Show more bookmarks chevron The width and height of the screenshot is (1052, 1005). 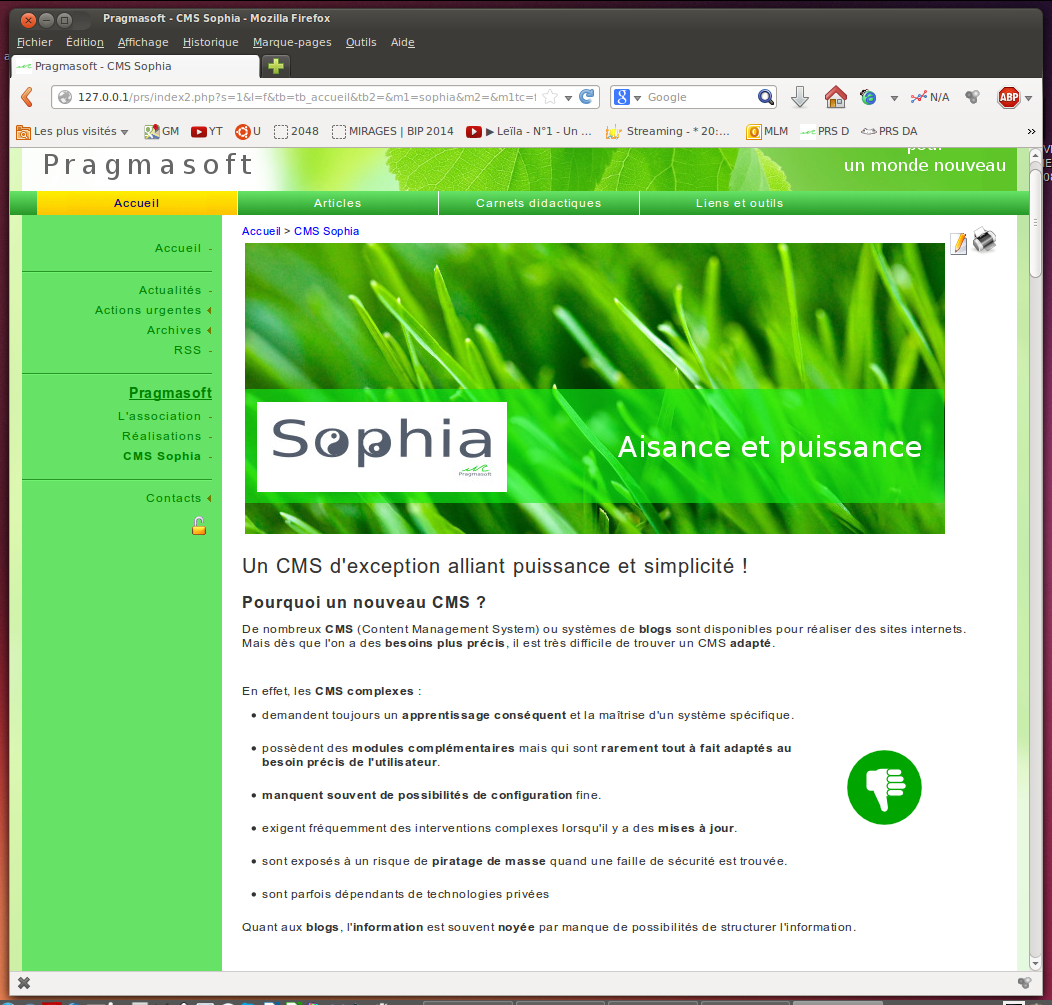(x=1031, y=131)
